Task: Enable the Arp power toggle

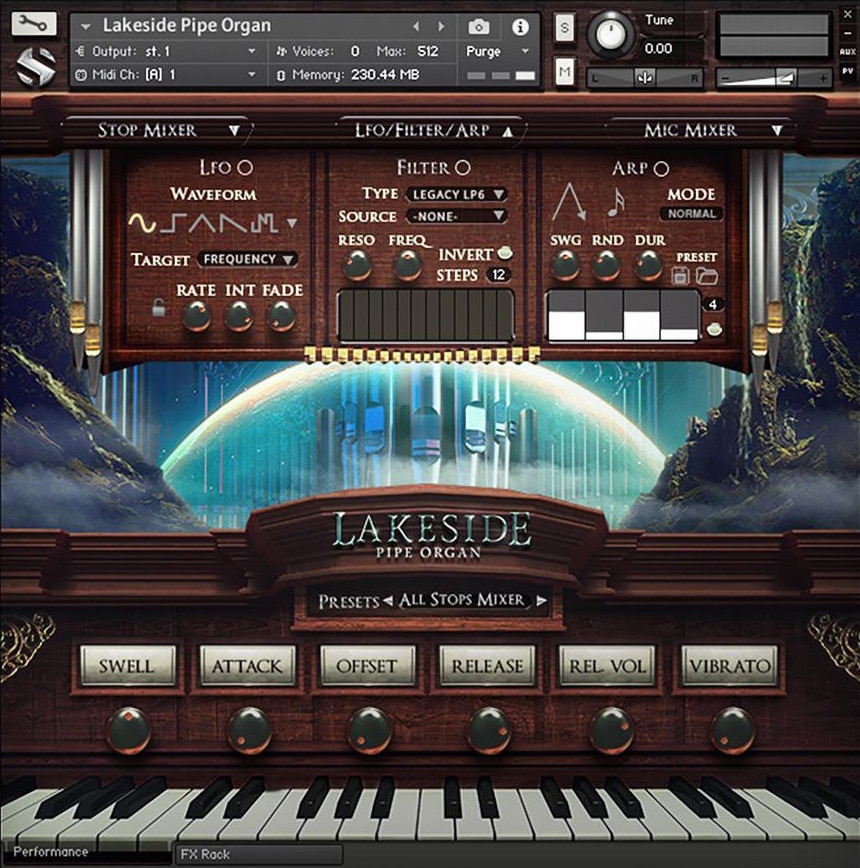Action: (661, 168)
